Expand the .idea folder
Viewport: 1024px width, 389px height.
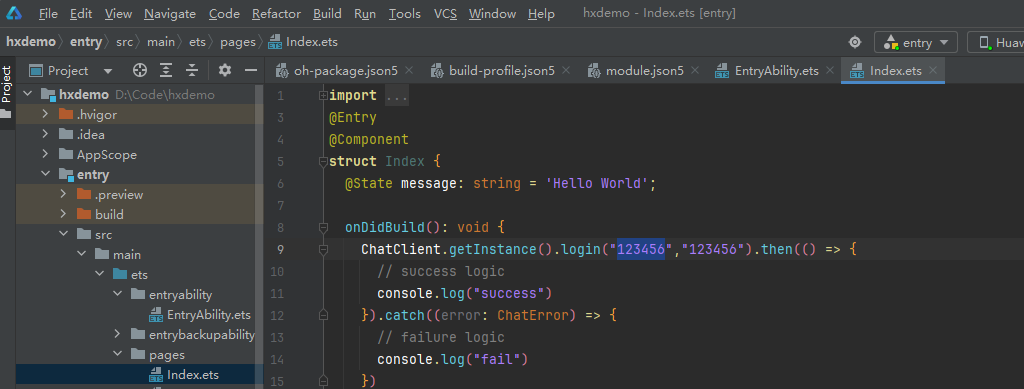pos(45,135)
